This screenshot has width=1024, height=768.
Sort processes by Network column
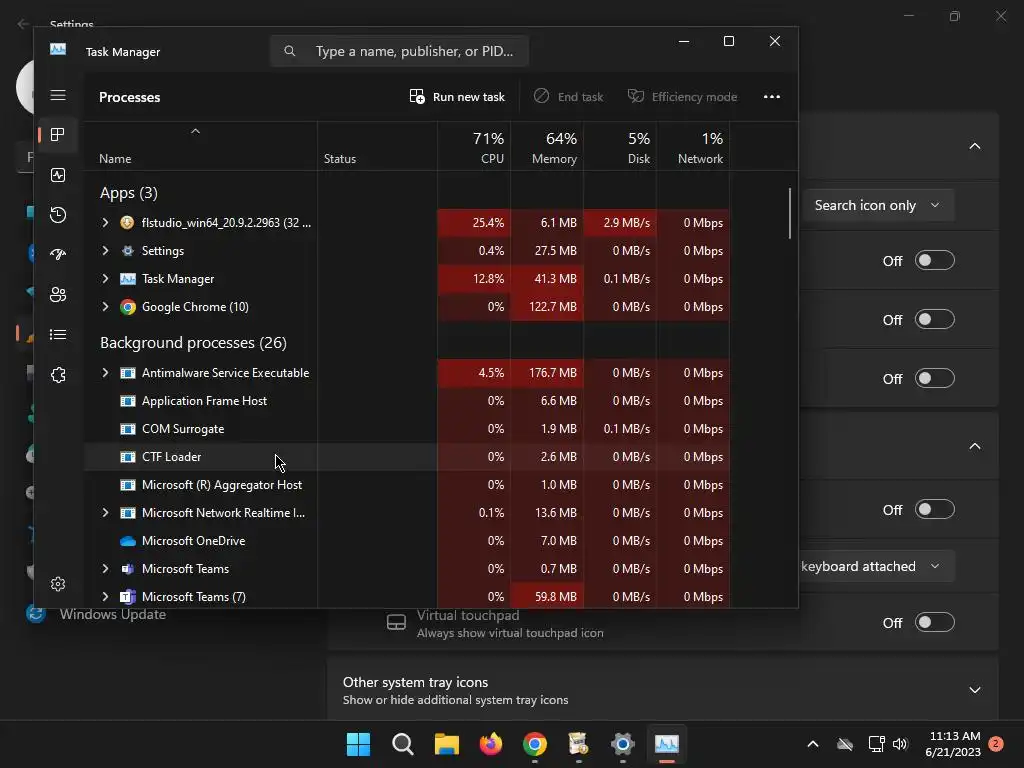point(694,148)
